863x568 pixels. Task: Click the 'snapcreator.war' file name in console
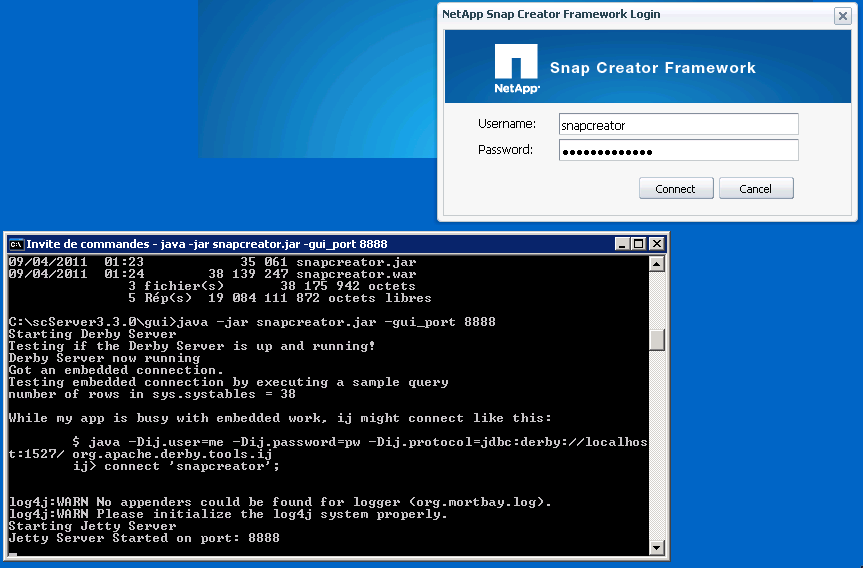(x=356, y=274)
